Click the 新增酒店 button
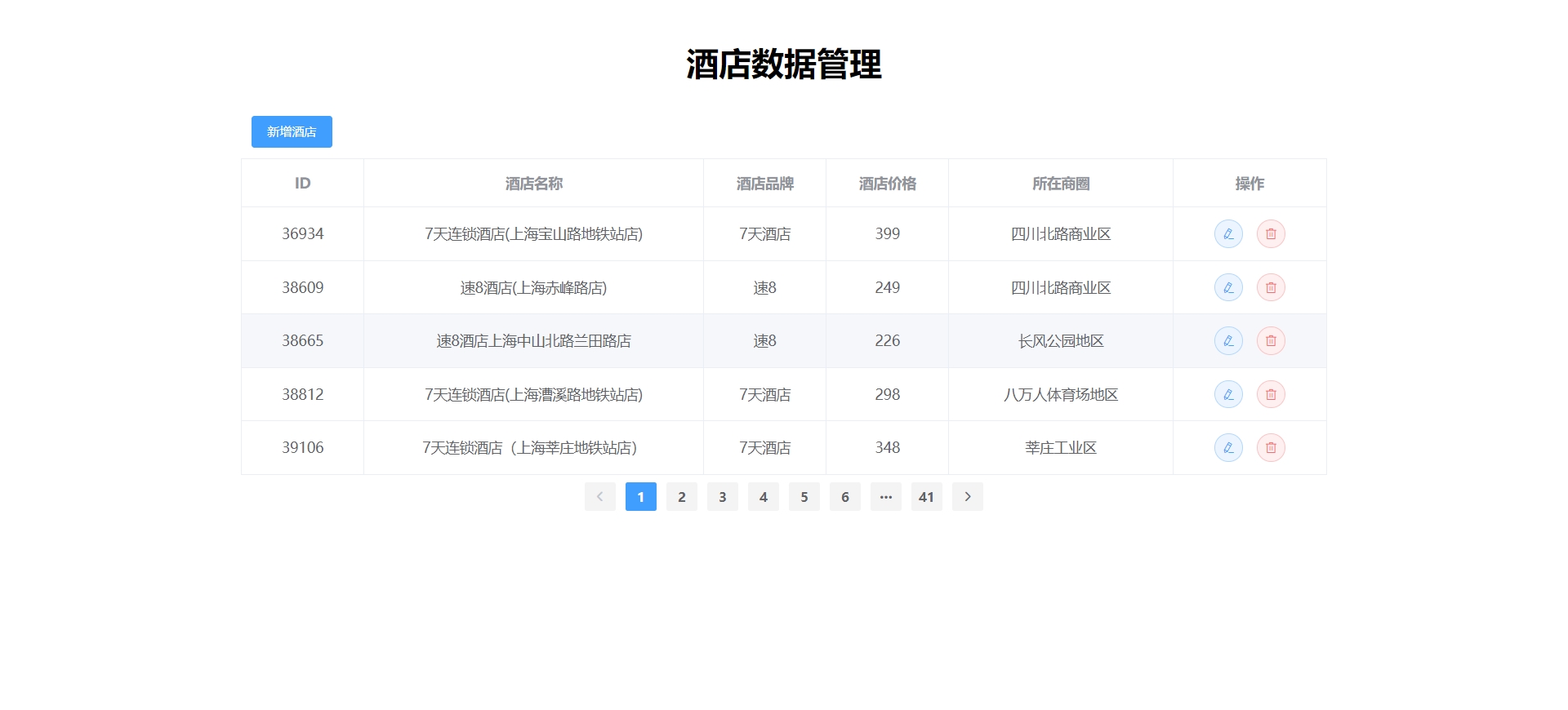Screen dimensions: 1568x710 pos(292,132)
